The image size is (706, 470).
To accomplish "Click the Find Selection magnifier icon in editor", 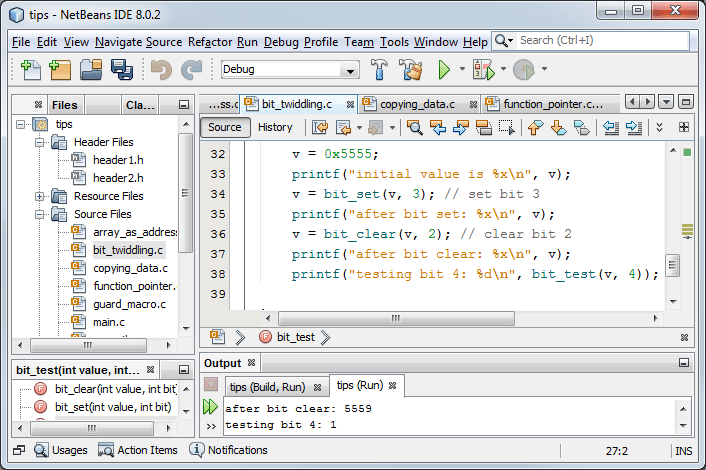I will [414, 127].
